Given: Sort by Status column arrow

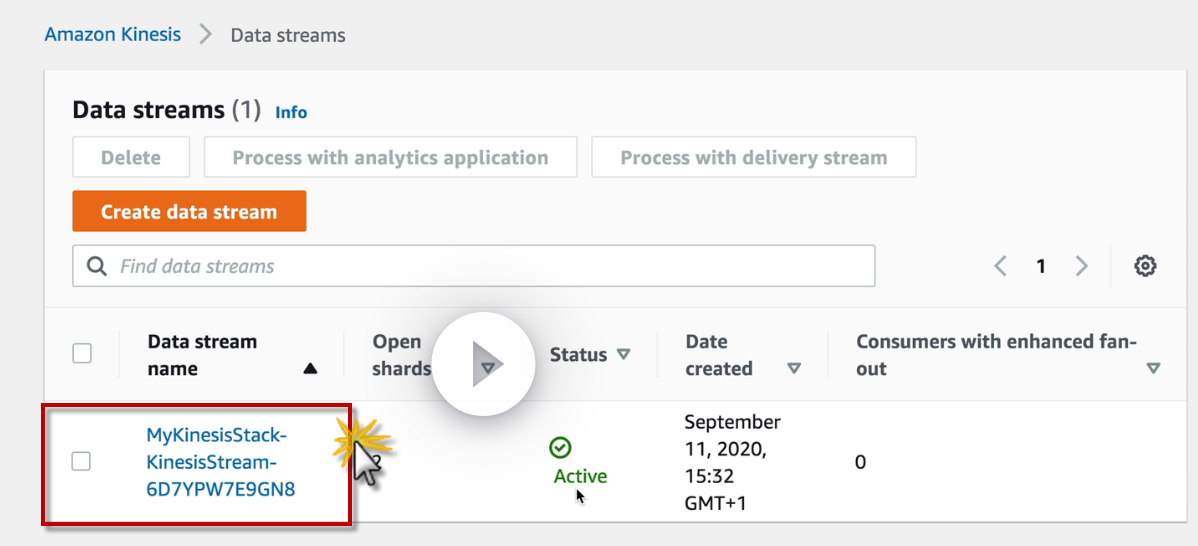Looking at the screenshot, I should (x=624, y=355).
